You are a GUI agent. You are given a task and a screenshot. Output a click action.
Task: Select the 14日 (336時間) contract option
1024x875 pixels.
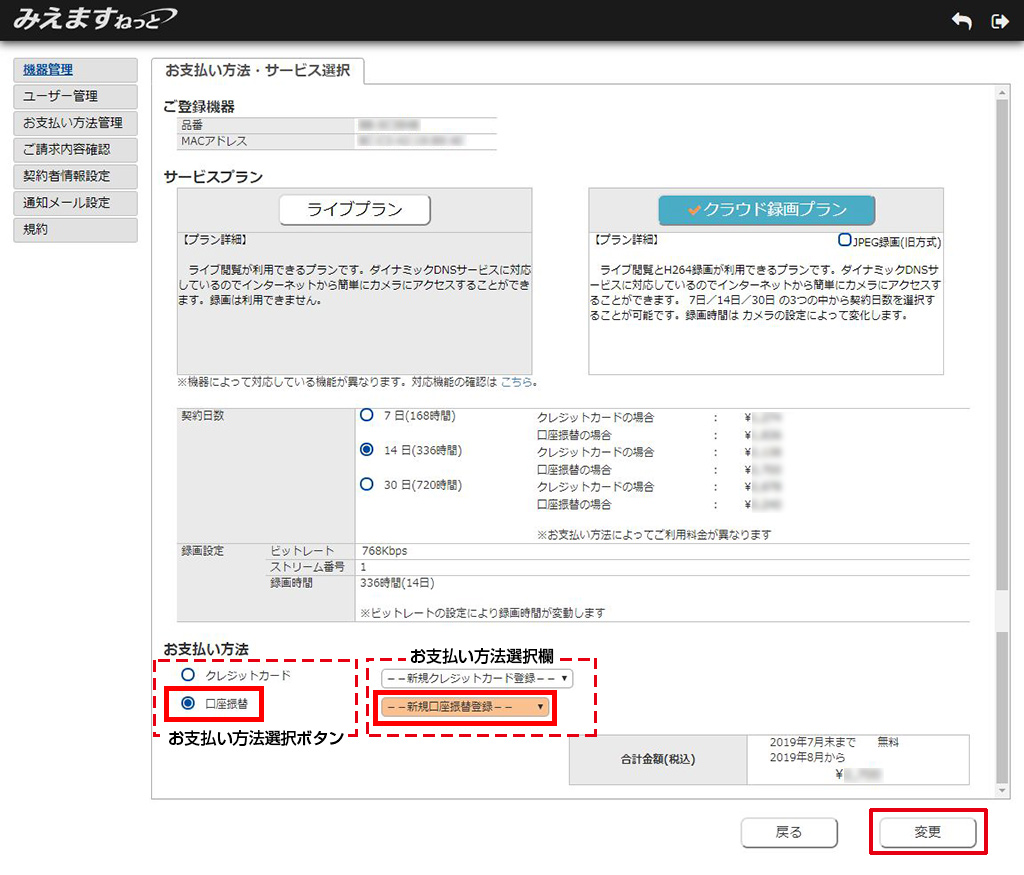coord(367,450)
